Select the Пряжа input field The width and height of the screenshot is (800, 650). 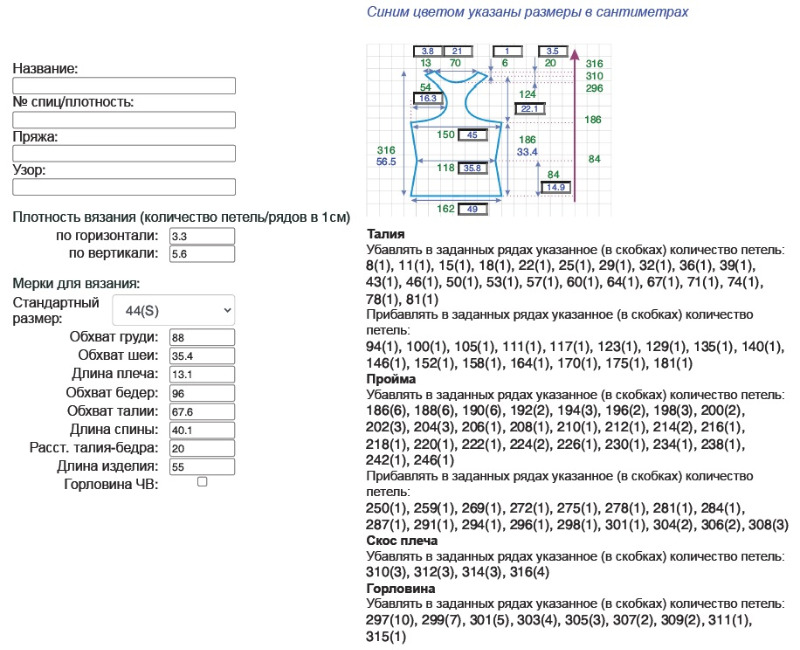124,154
